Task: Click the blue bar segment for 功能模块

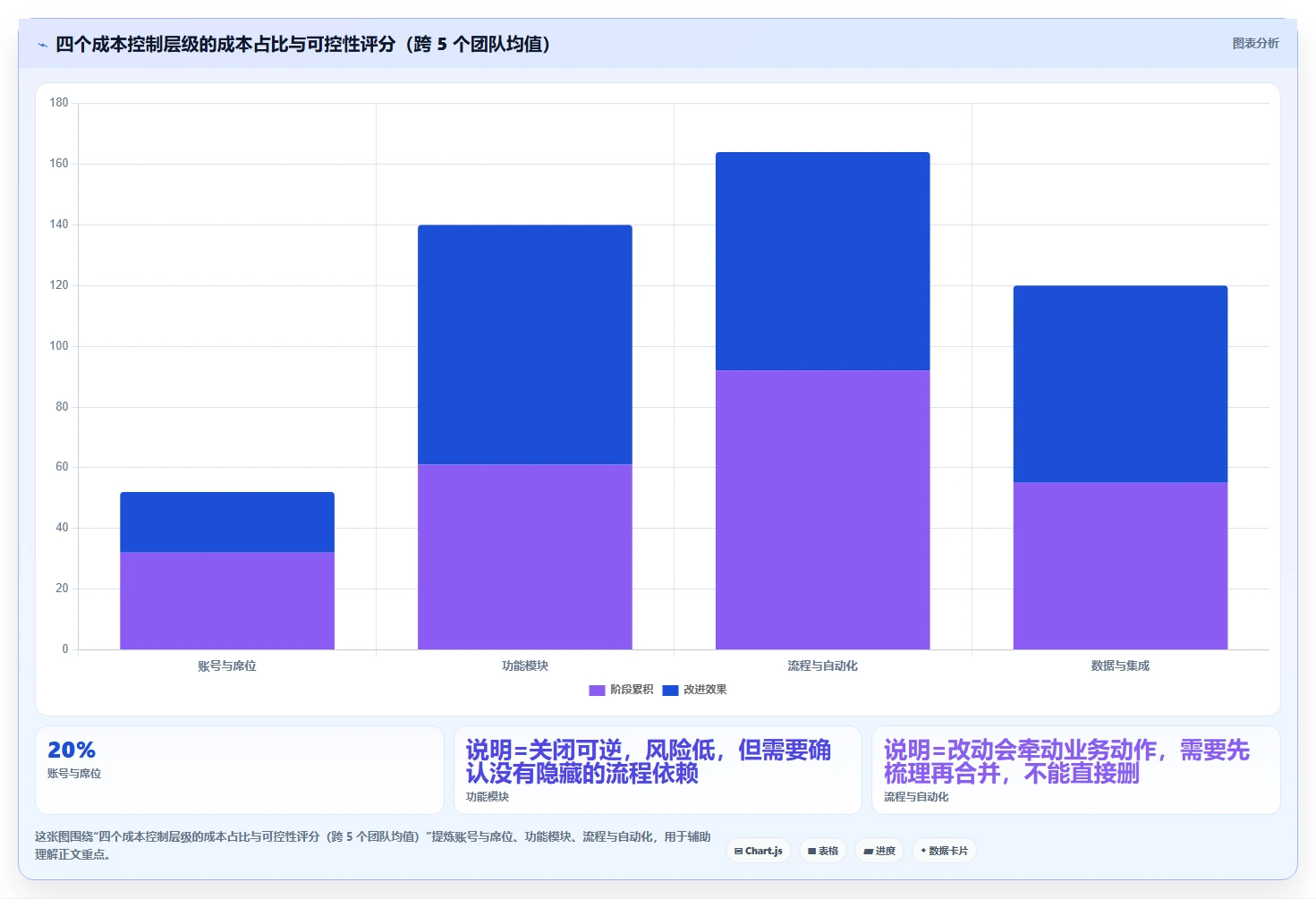Action: click(525, 344)
